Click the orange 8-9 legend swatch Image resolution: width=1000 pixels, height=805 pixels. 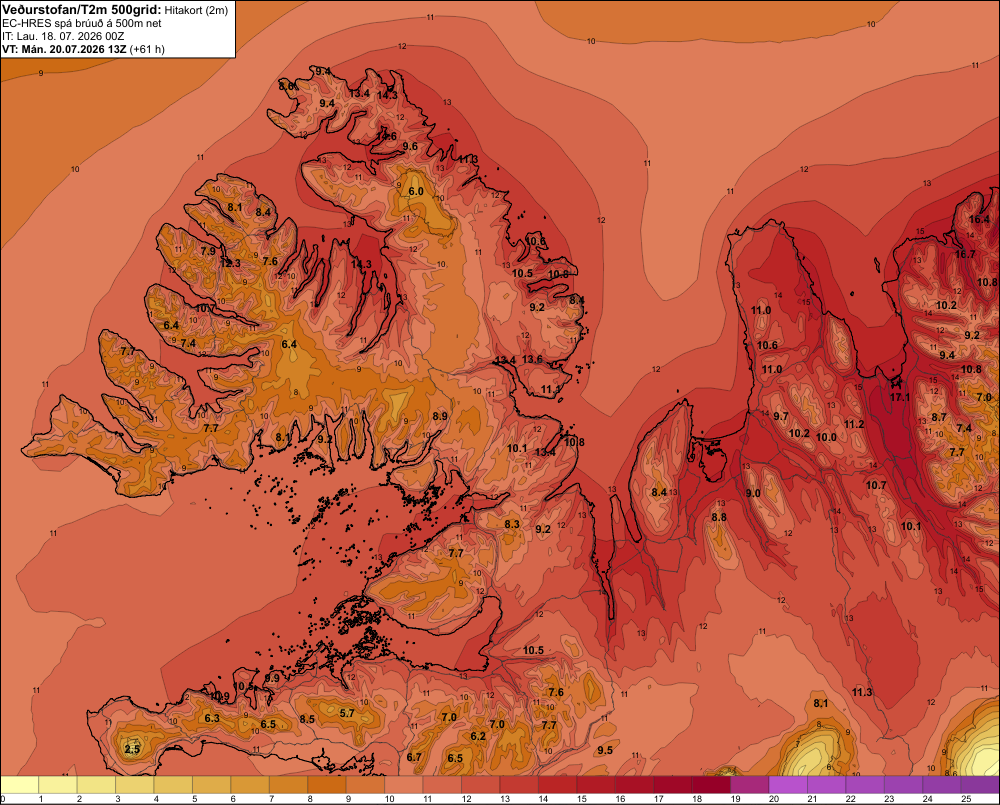click(327, 785)
